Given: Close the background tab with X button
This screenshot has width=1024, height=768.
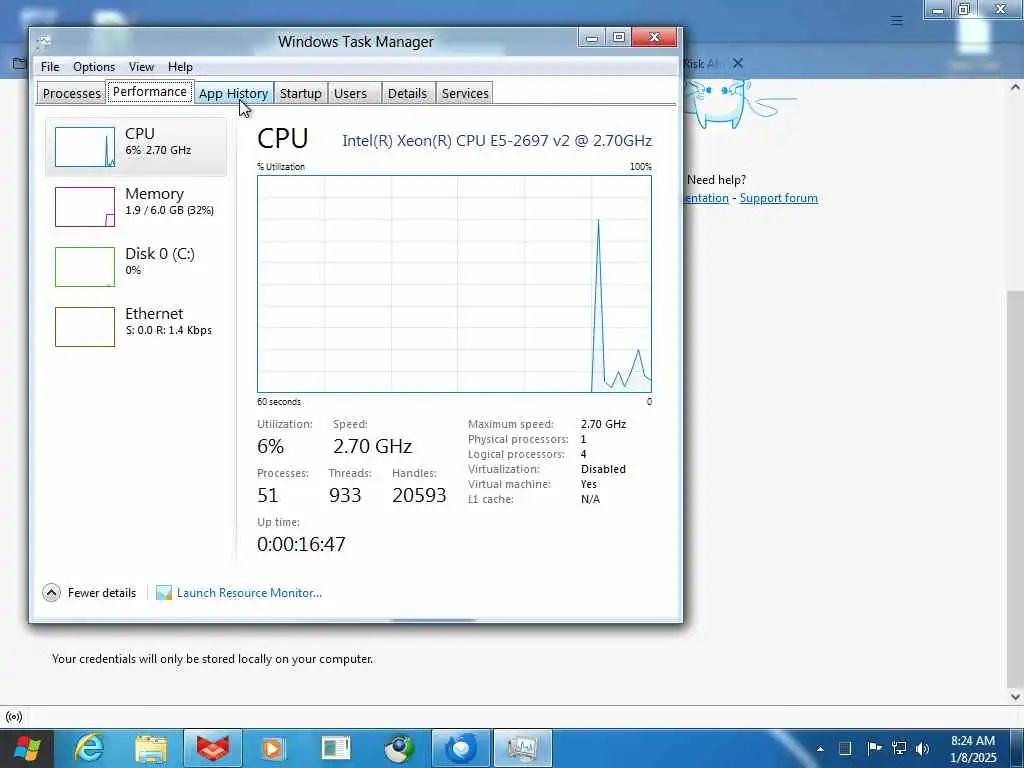Looking at the screenshot, I should [x=738, y=63].
